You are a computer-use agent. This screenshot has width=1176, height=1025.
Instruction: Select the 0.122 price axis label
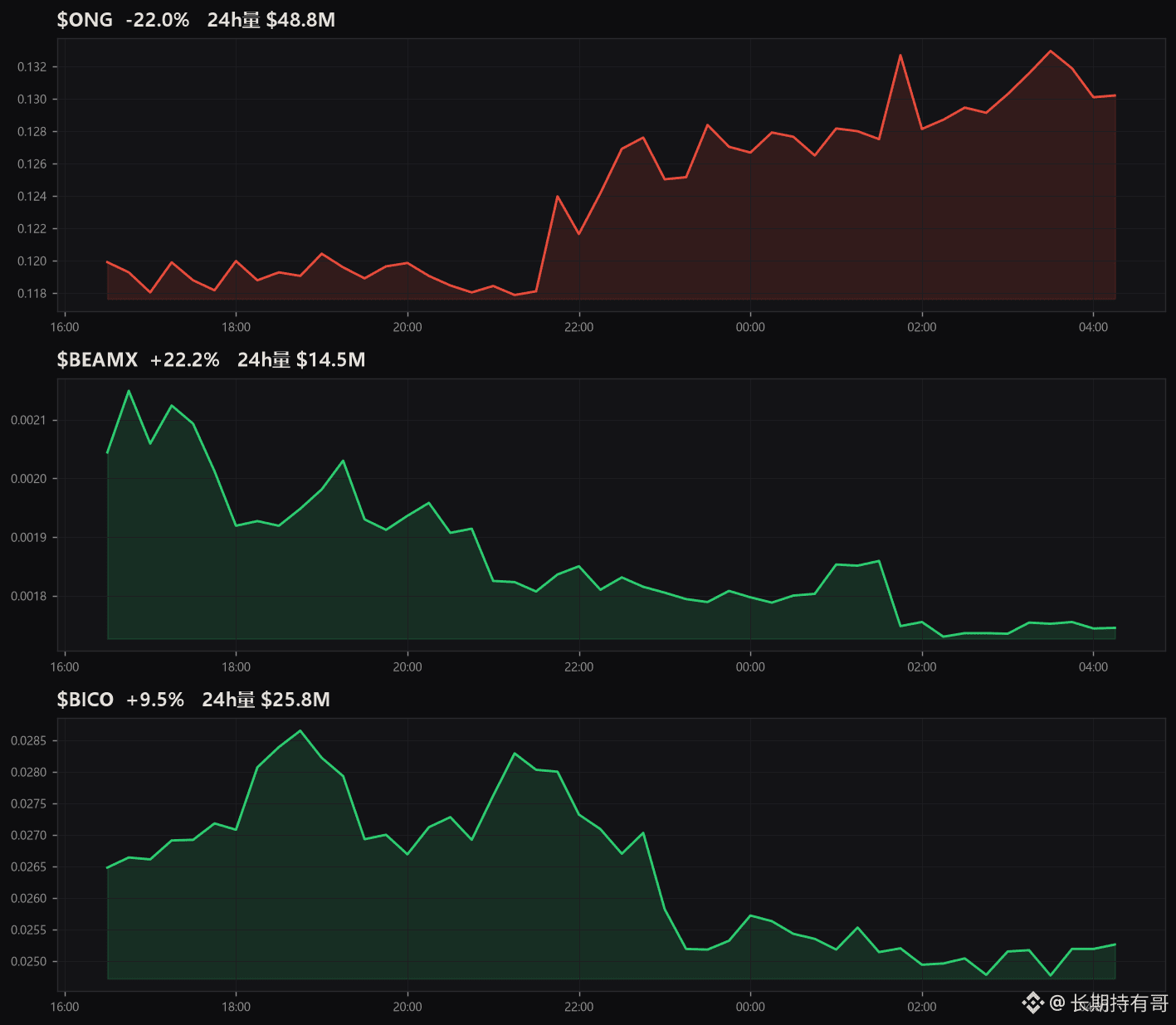[32, 228]
